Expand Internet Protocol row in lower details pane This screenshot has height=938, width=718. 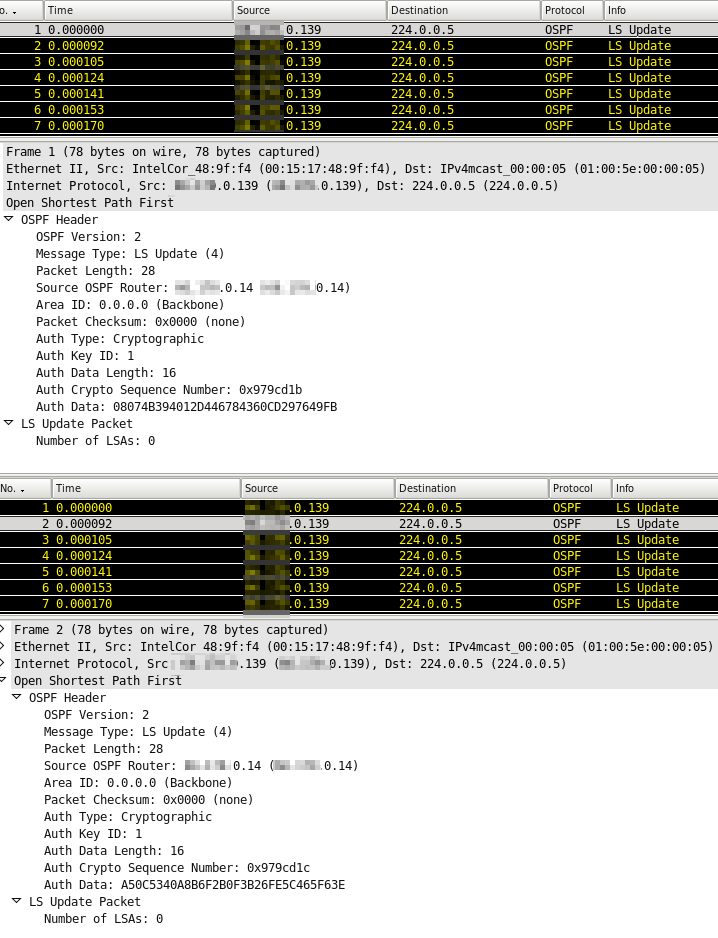point(3,664)
